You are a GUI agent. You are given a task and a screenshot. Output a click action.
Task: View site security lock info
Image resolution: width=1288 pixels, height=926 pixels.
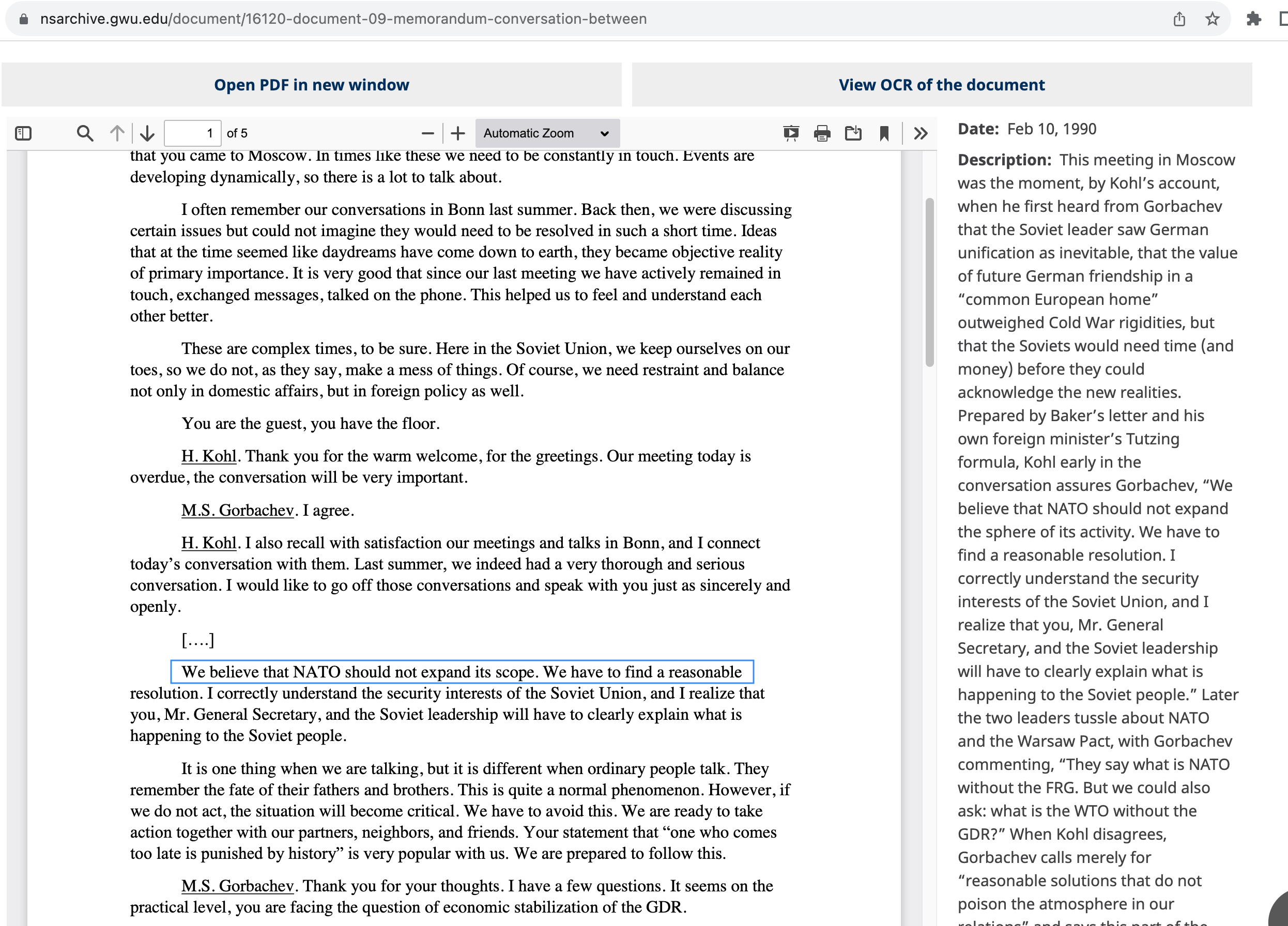[x=23, y=19]
